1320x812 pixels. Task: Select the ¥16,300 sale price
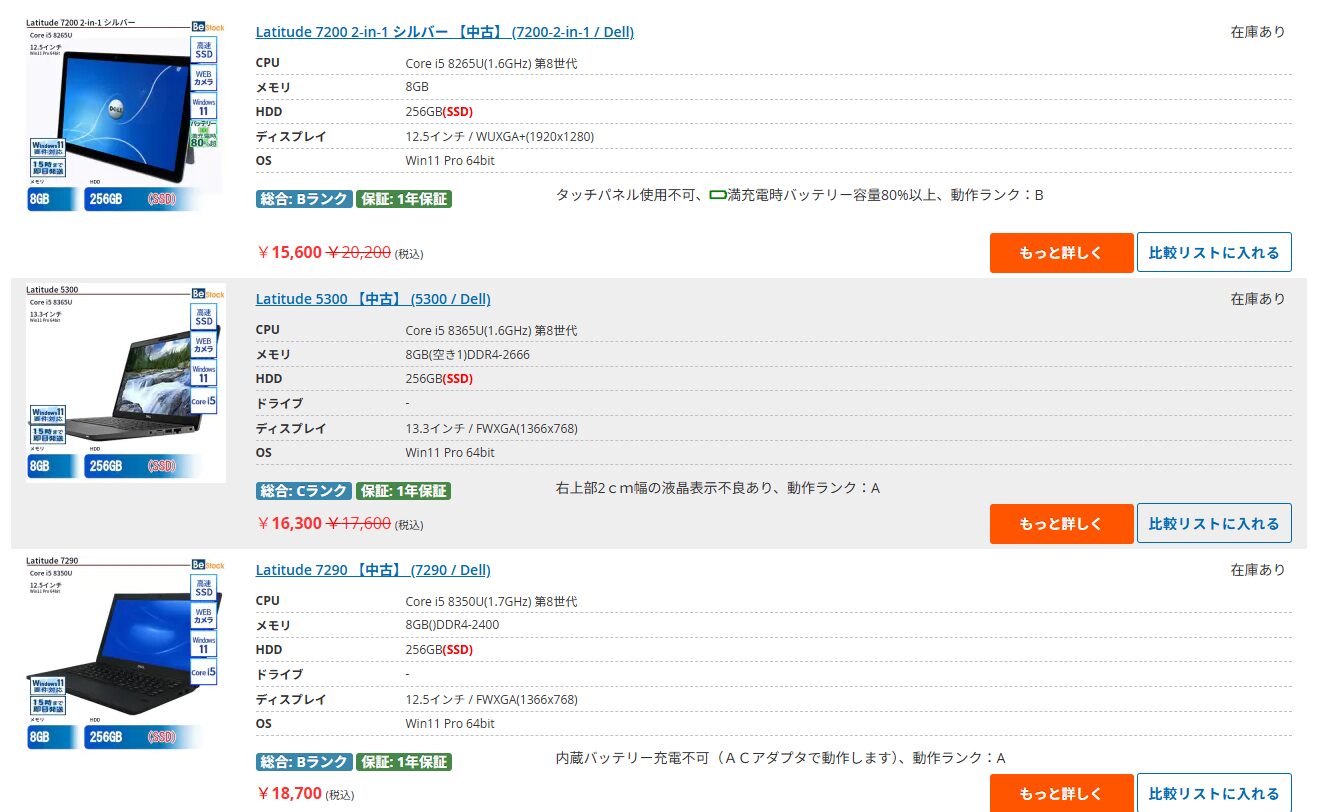[289, 523]
